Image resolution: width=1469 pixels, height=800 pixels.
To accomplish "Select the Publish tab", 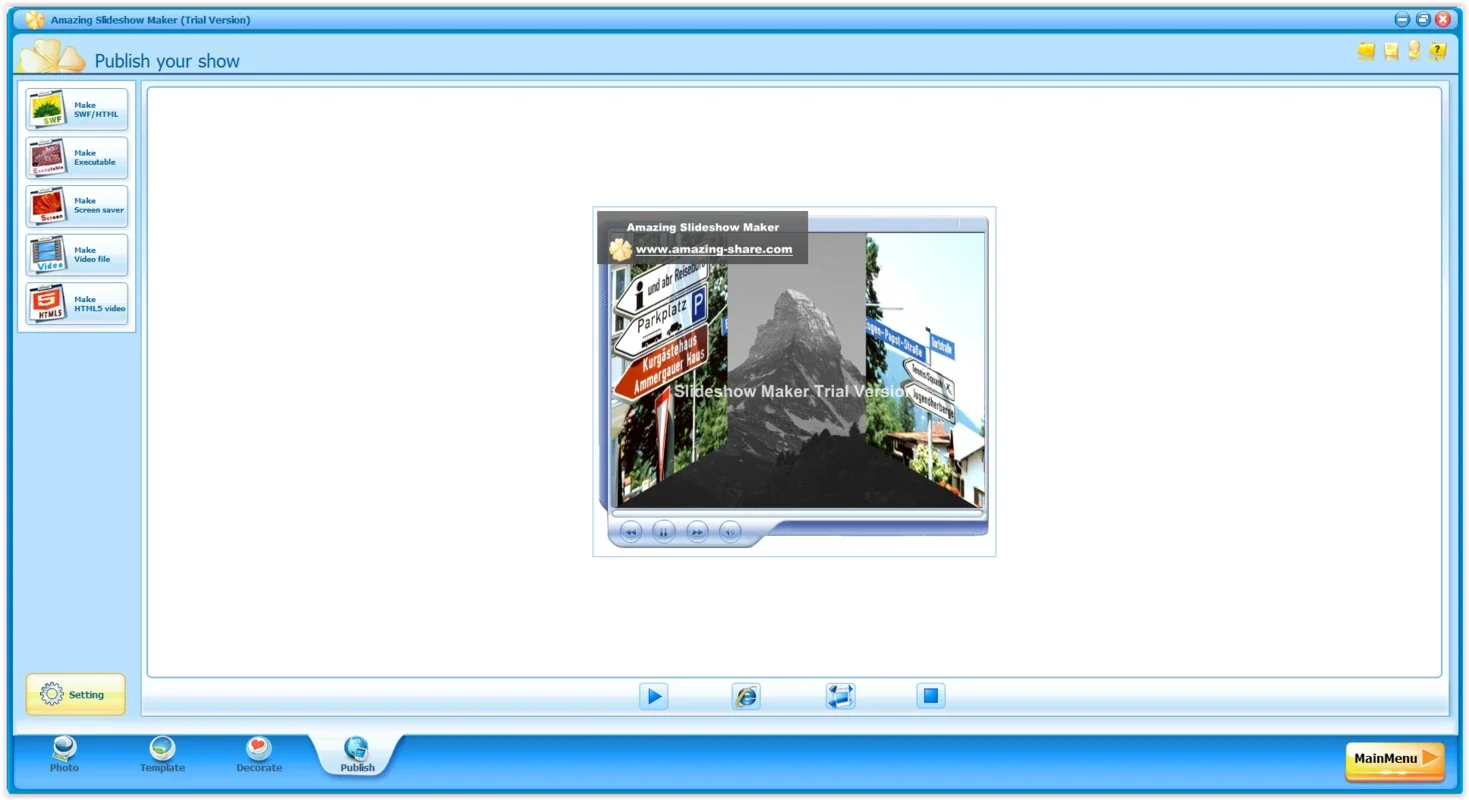I will 357,755.
